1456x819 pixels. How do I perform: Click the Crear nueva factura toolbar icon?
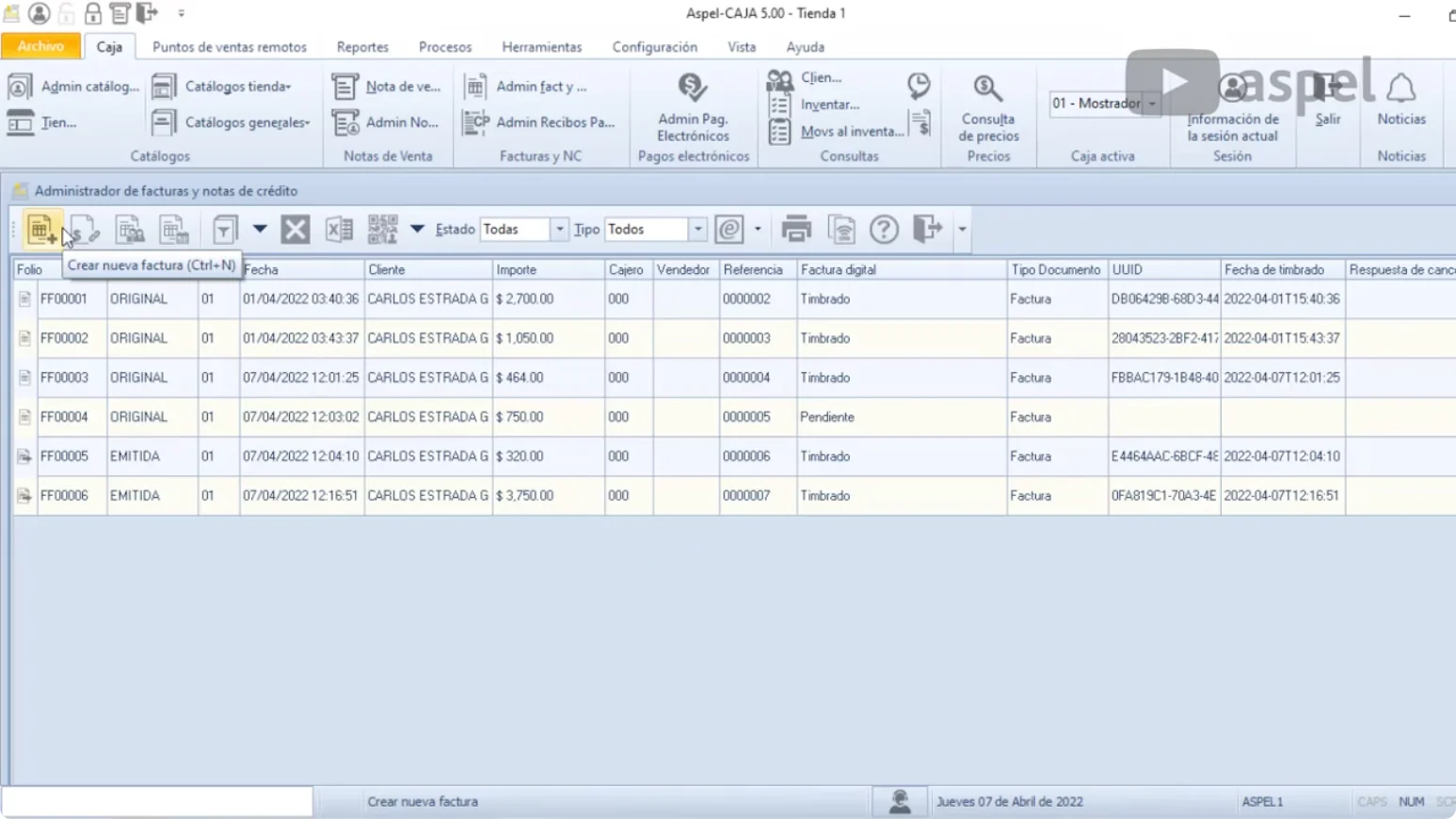pos(42,229)
